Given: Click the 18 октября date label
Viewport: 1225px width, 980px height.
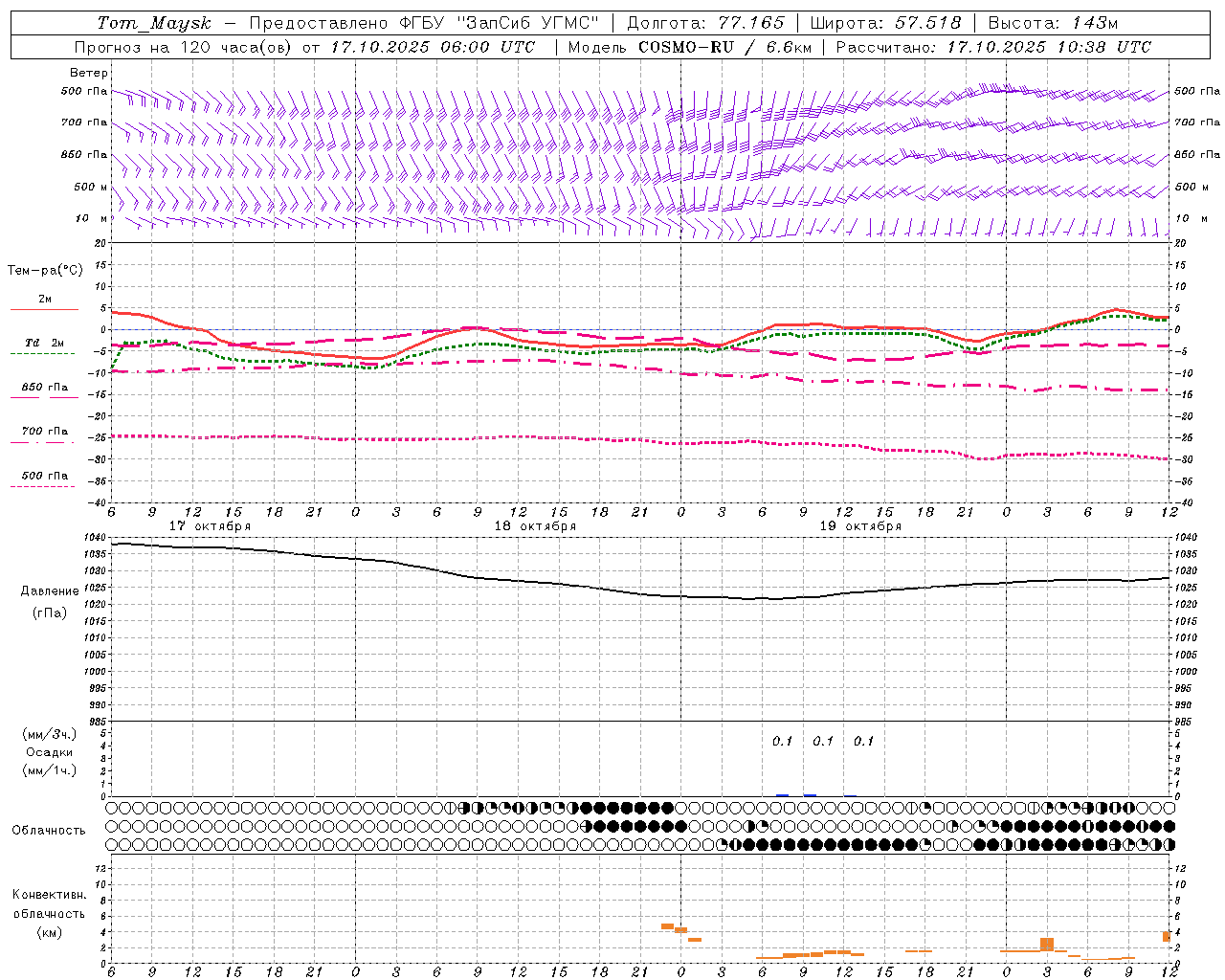Looking at the screenshot, I should coord(535,526).
